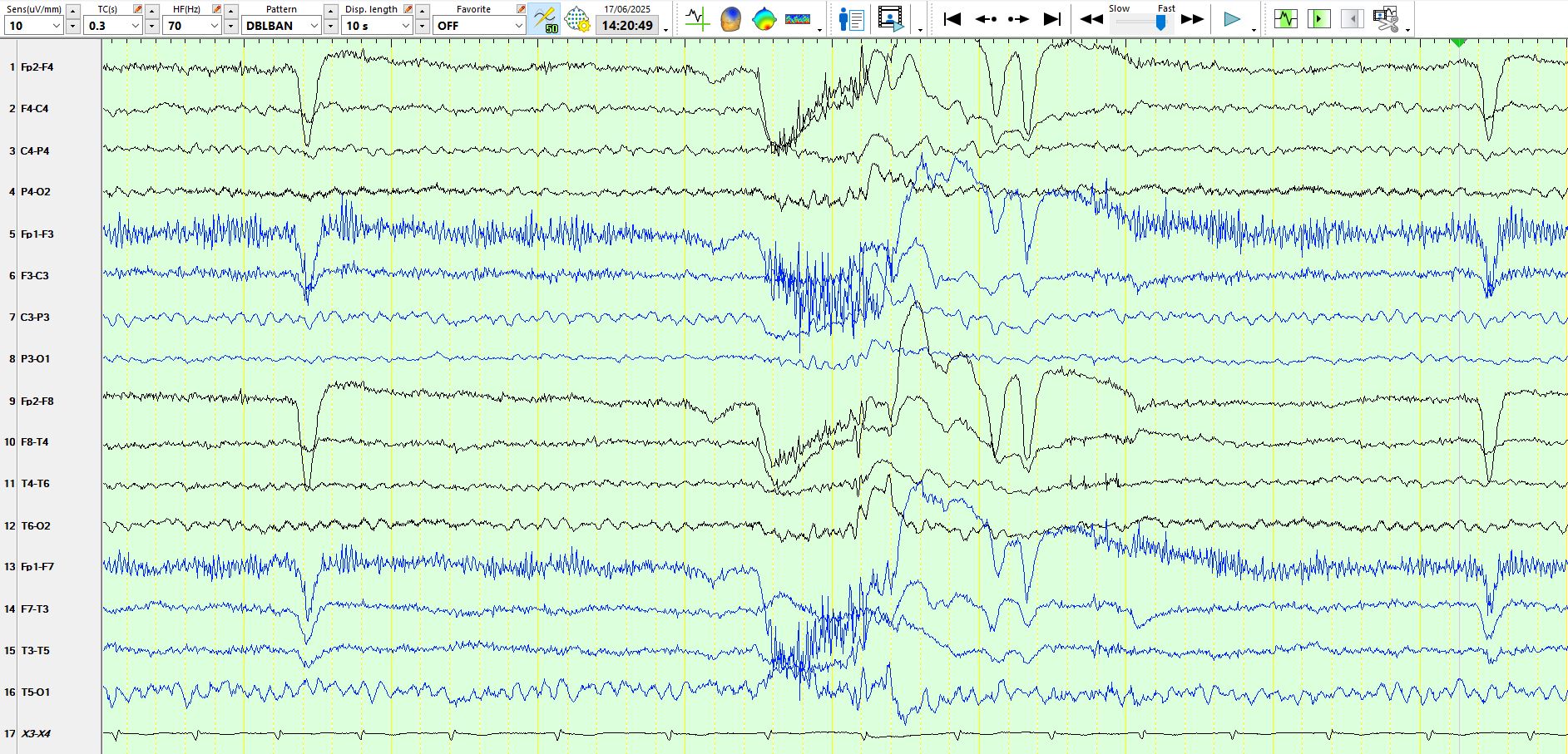
Task: Expand the overflow arrow after the video icon
Action: click(x=920, y=30)
